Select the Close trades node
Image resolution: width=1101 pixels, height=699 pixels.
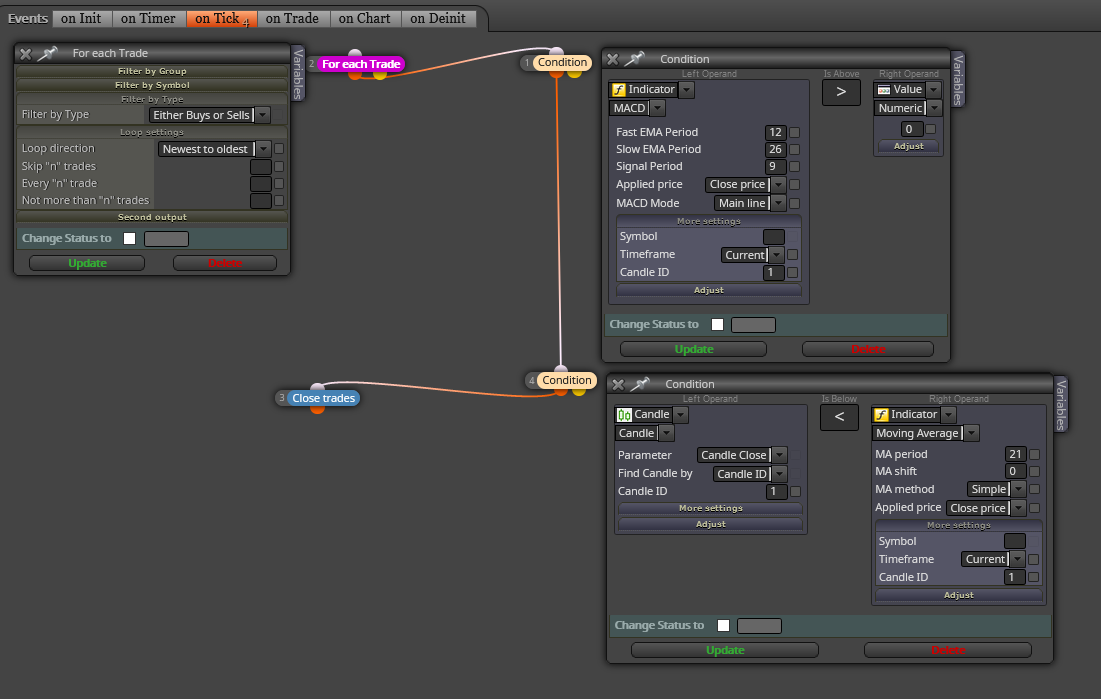[324, 398]
